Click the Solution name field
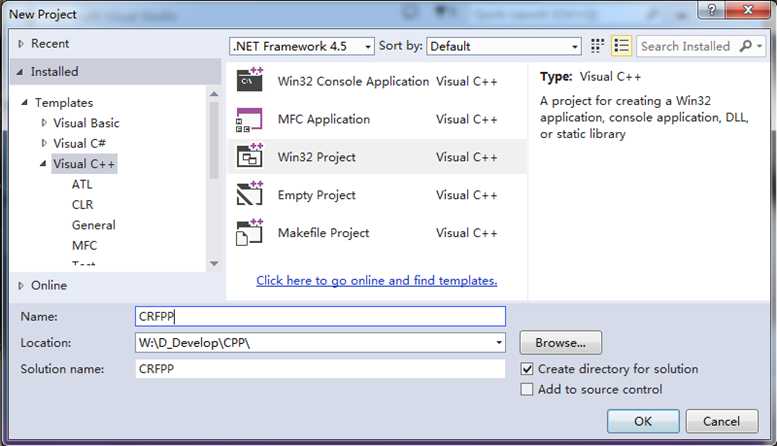Viewport: 777px width, 446px height. coord(320,369)
